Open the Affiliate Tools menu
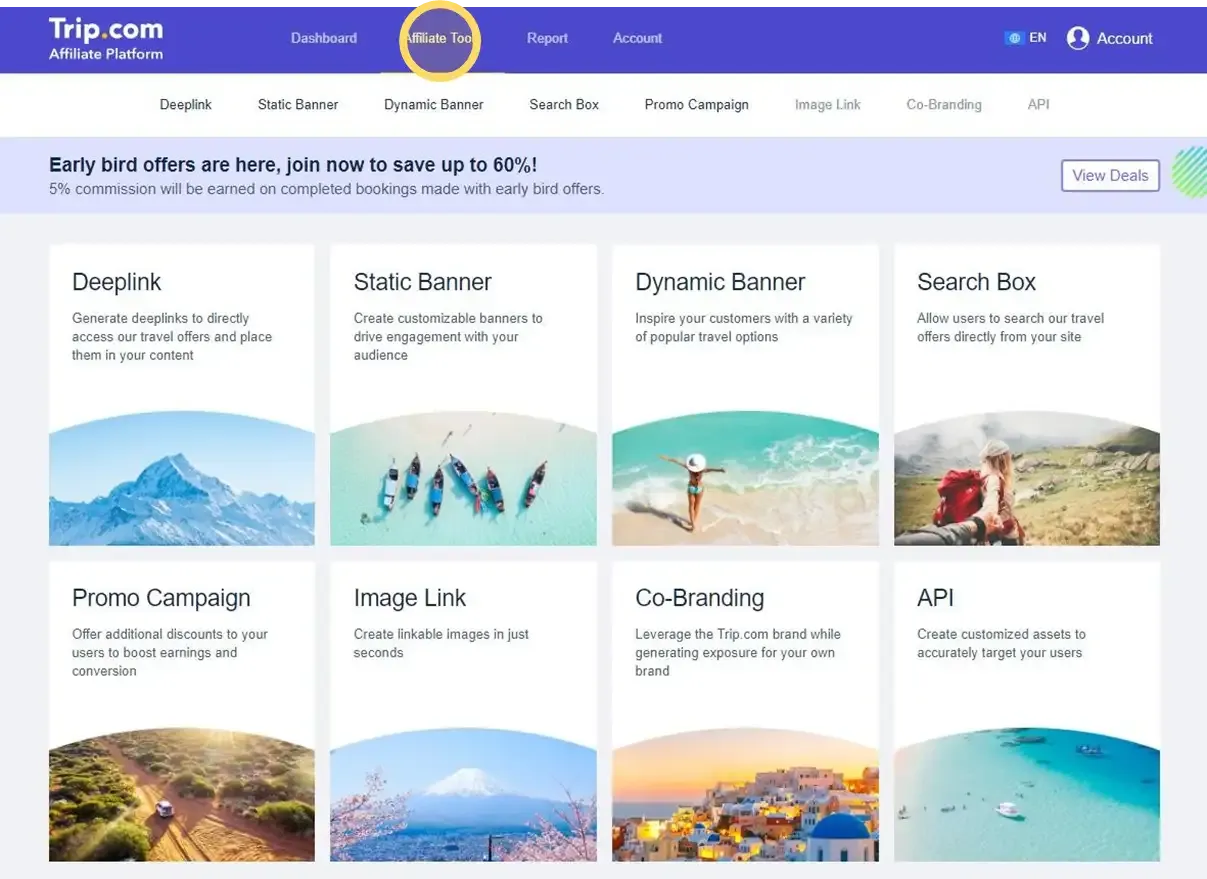 (440, 38)
